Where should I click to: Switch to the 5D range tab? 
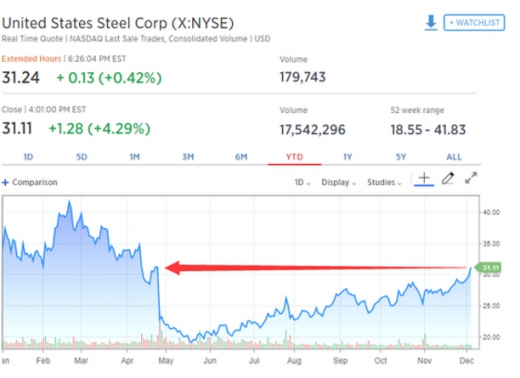point(81,157)
